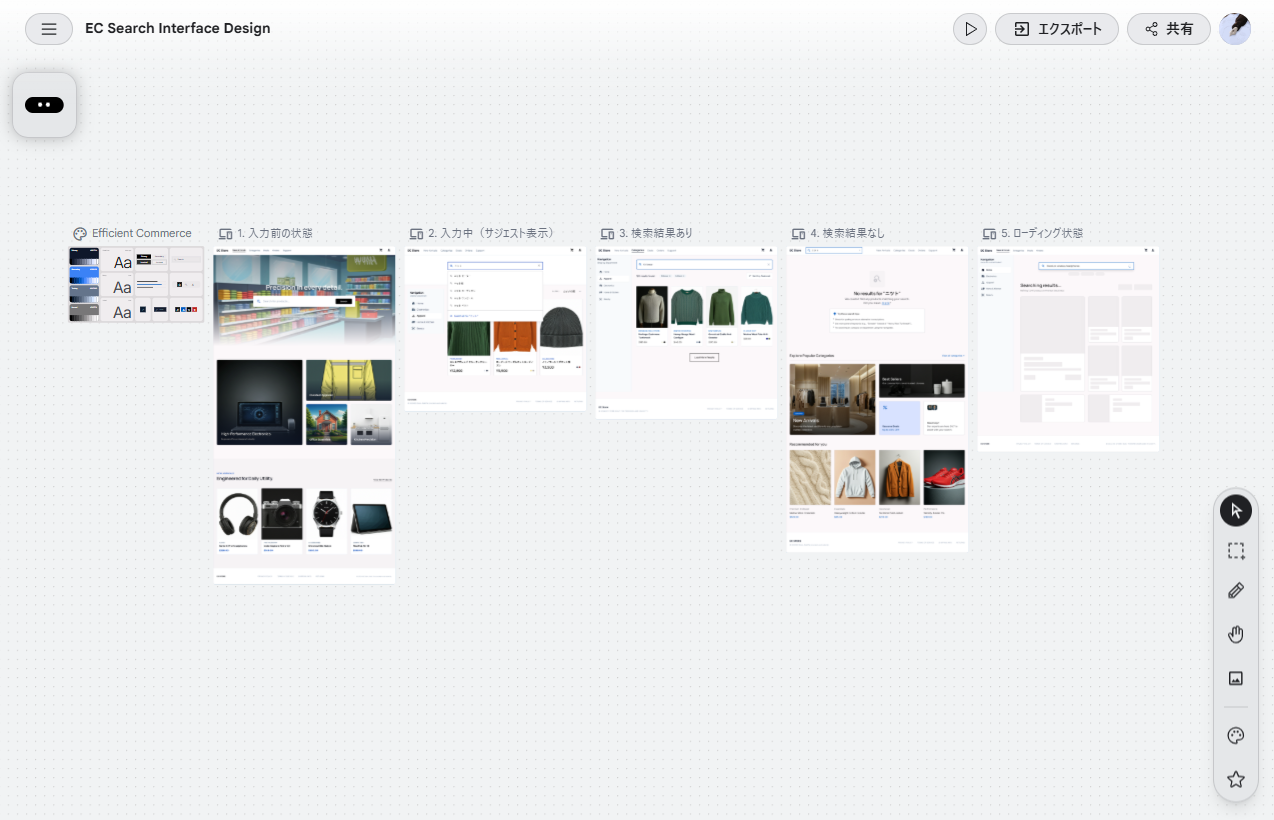Click the star favorites tool
The image size is (1274, 820).
(x=1236, y=779)
